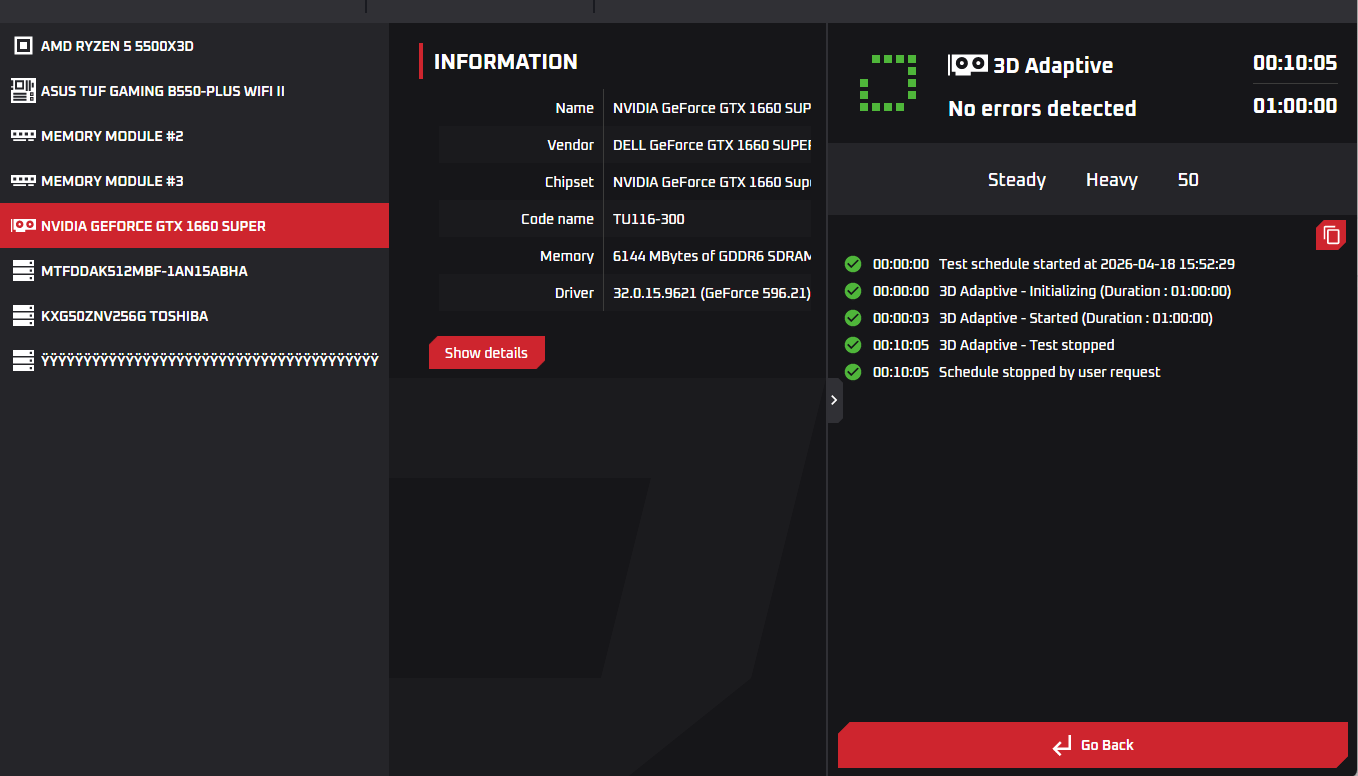Image resolution: width=1358 pixels, height=776 pixels.
Task: Click the elapsed time '00:10:05' at top right
Action: coord(1295,63)
